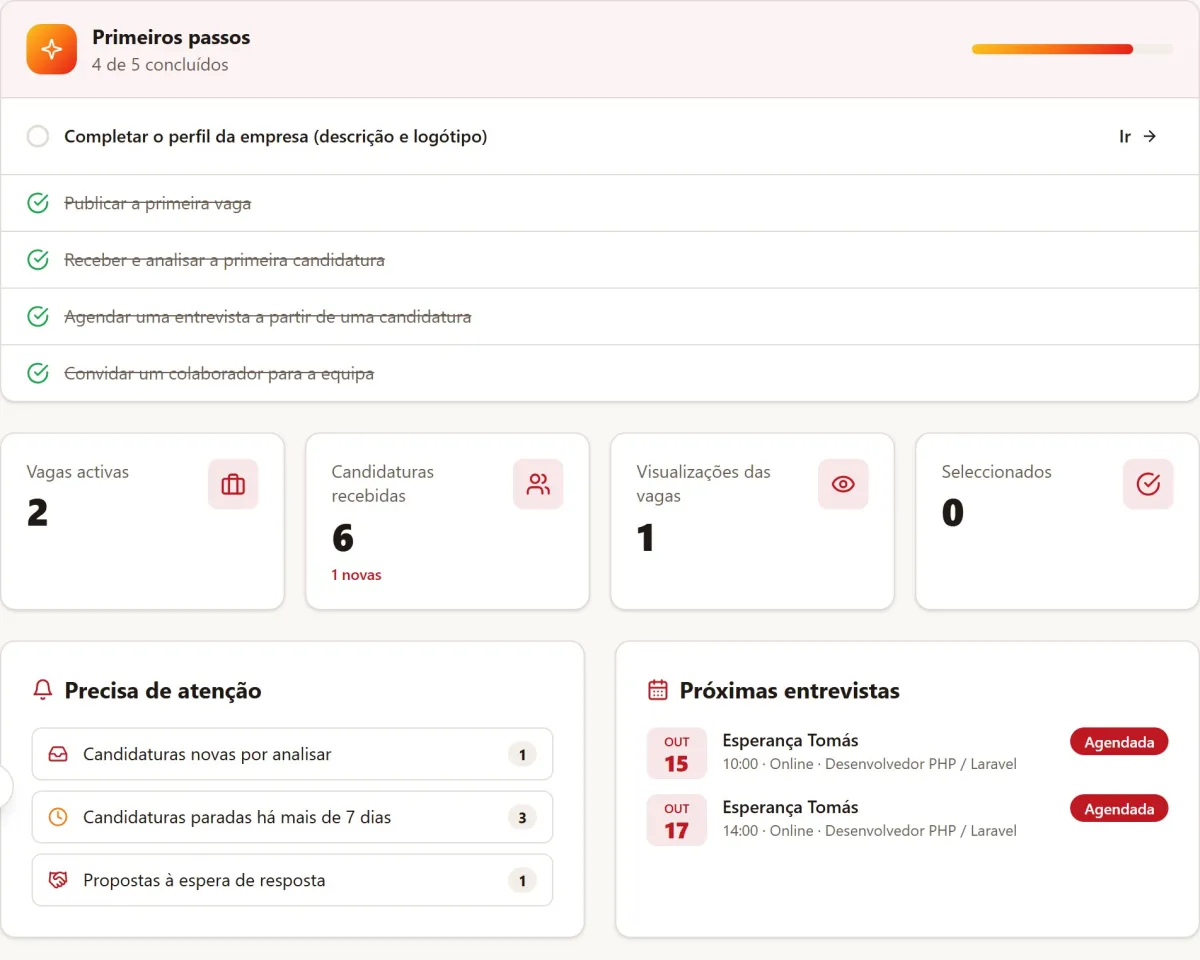This screenshot has height=960, width=1200.
Task: Click the orange sparkle Primeiros passos icon
Action: coord(52,49)
